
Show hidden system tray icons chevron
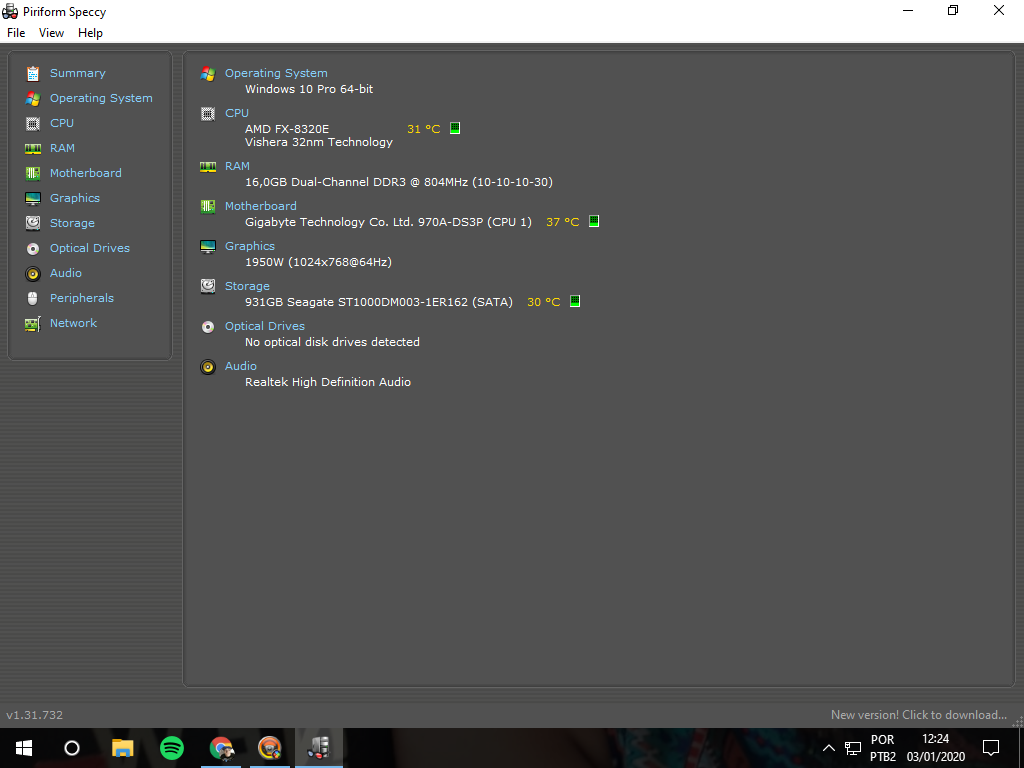click(828, 748)
